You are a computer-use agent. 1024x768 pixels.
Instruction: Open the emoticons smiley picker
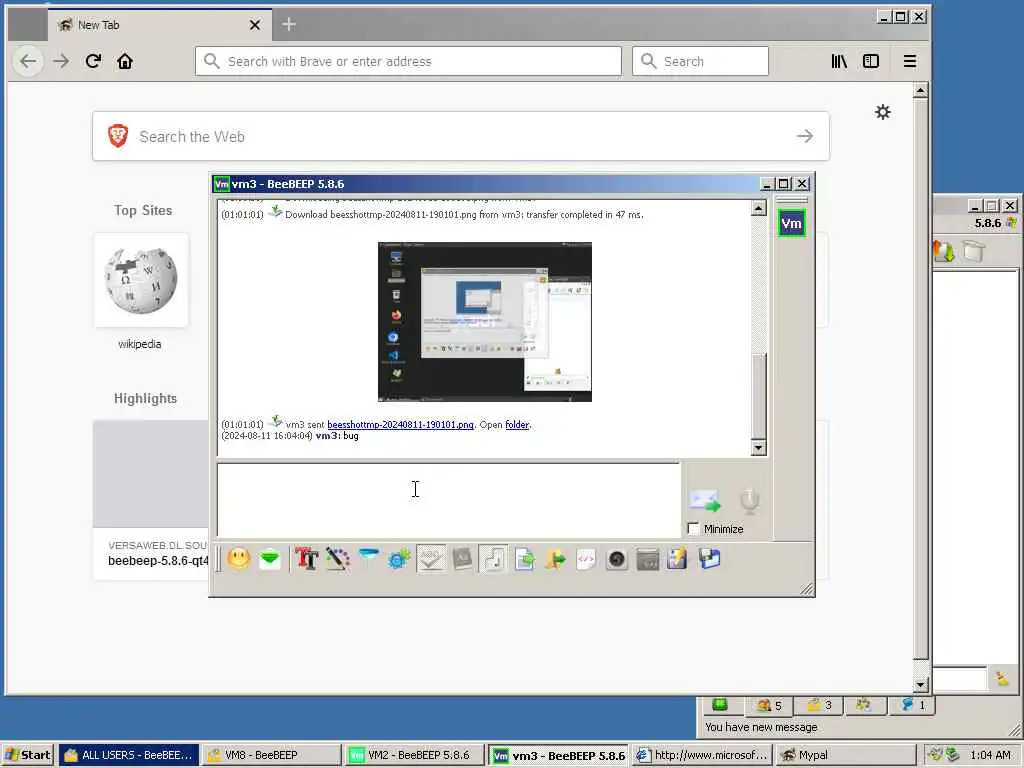tap(239, 559)
